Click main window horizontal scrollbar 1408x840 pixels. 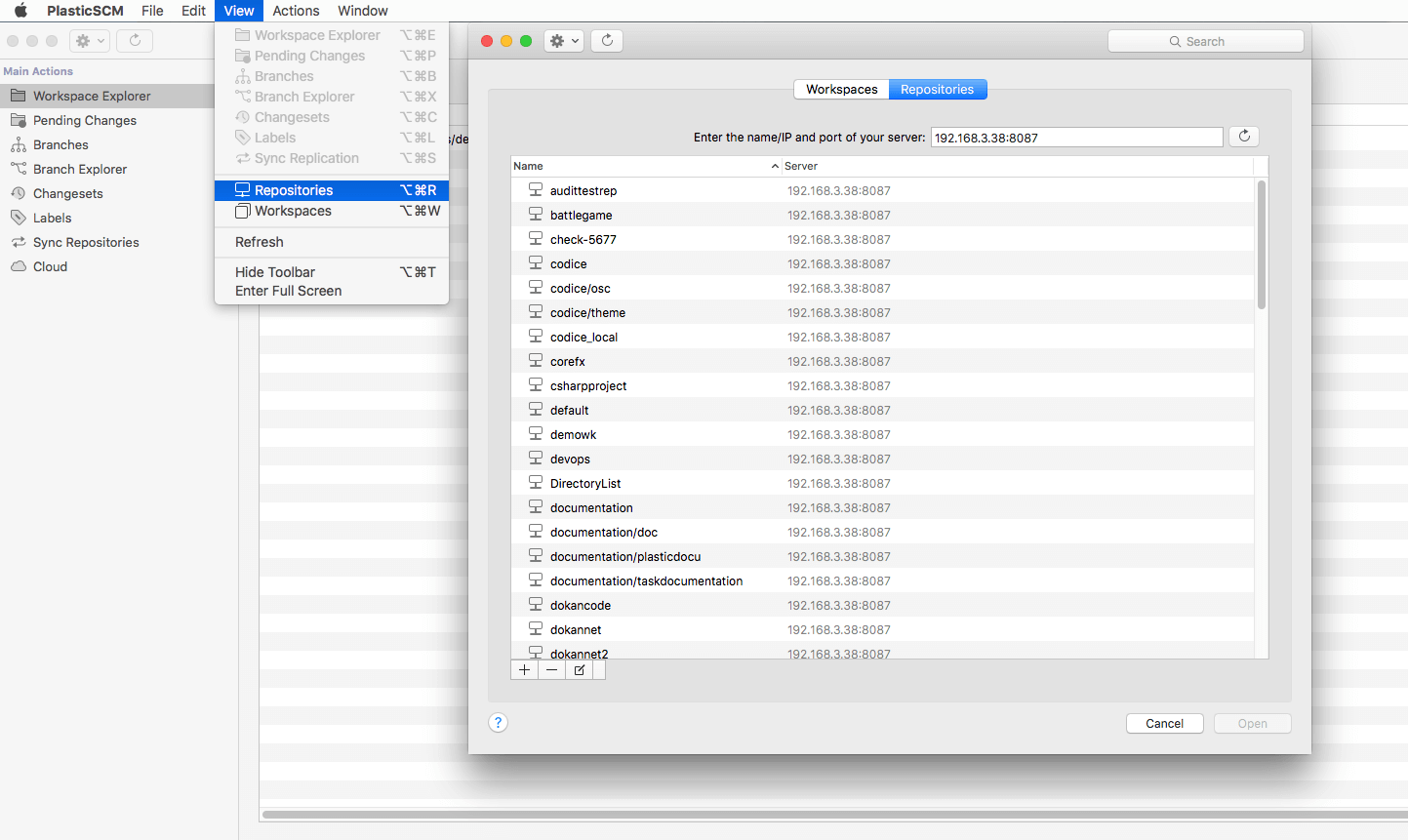(834, 814)
